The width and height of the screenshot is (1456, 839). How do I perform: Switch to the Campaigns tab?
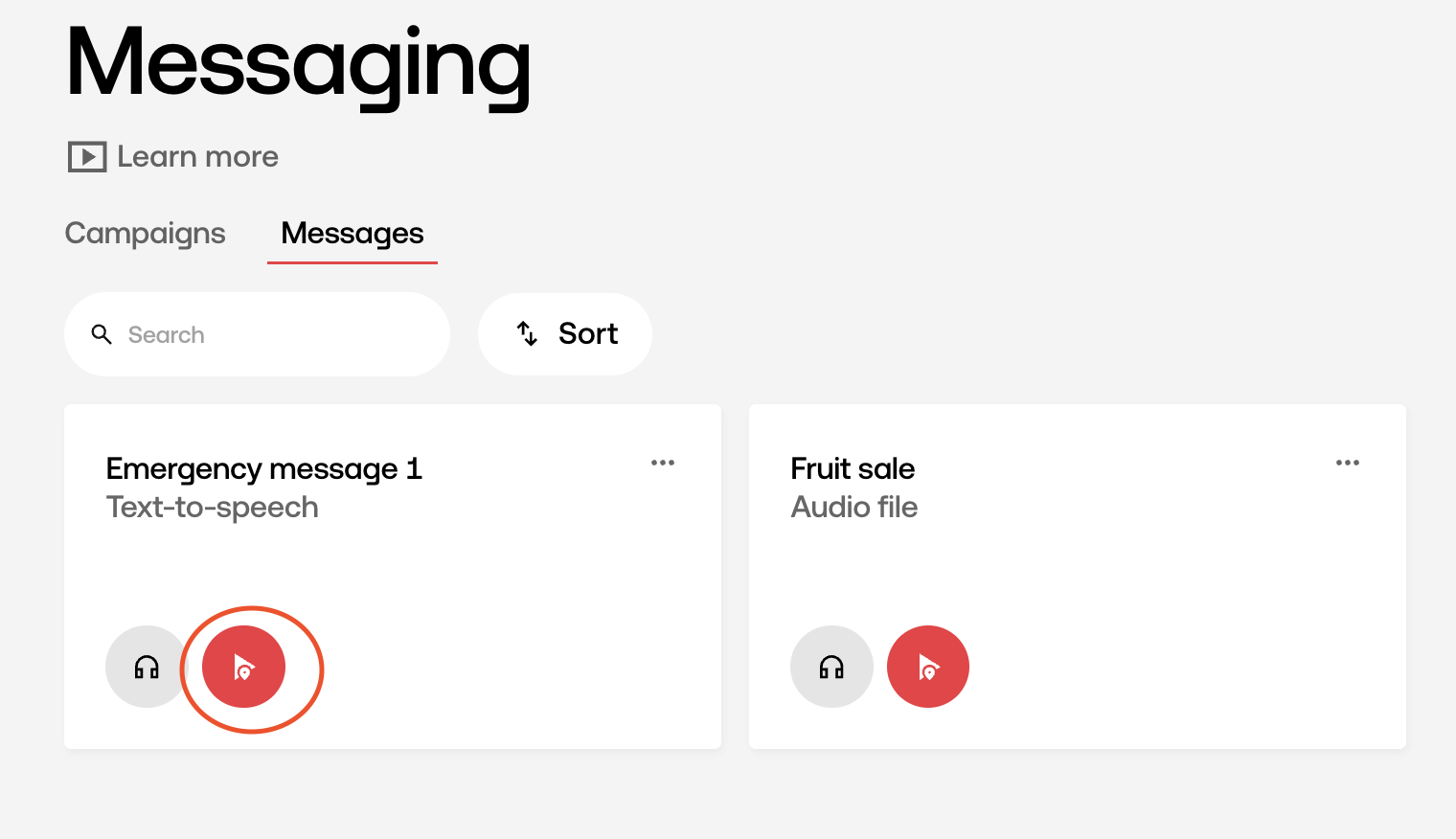coord(145,233)
